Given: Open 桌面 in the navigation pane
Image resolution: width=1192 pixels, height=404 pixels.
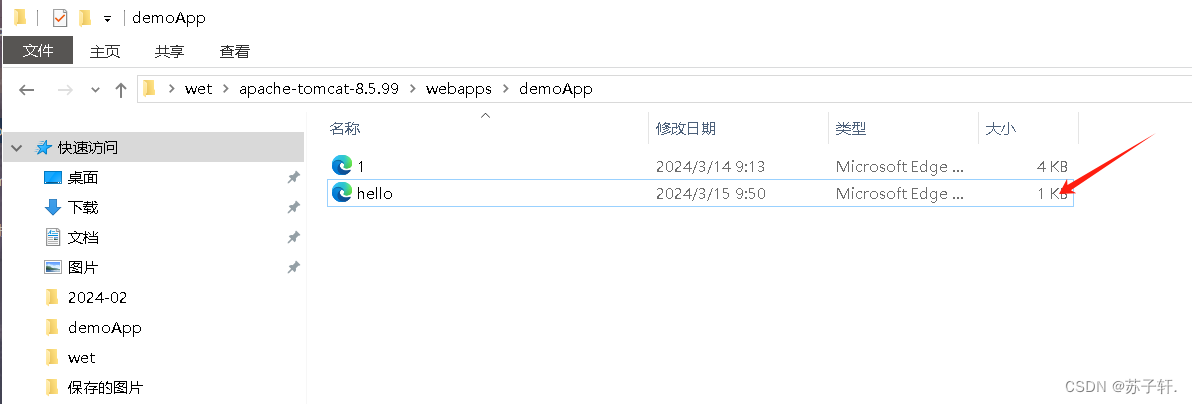Looking at the screenshot, I should click(x=83, y=178).
